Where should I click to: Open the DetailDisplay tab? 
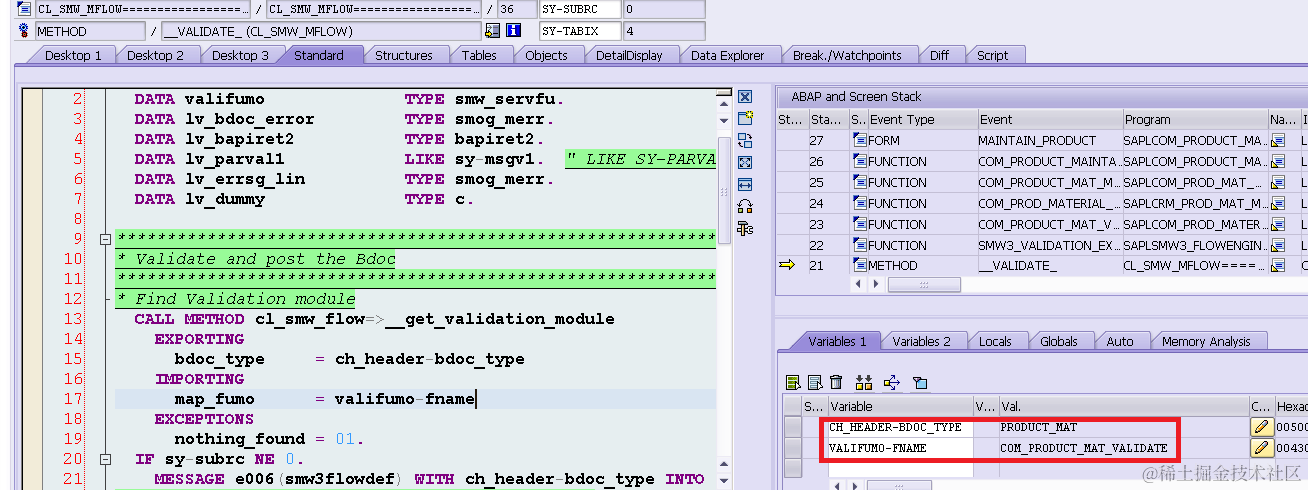coord(629,56)
